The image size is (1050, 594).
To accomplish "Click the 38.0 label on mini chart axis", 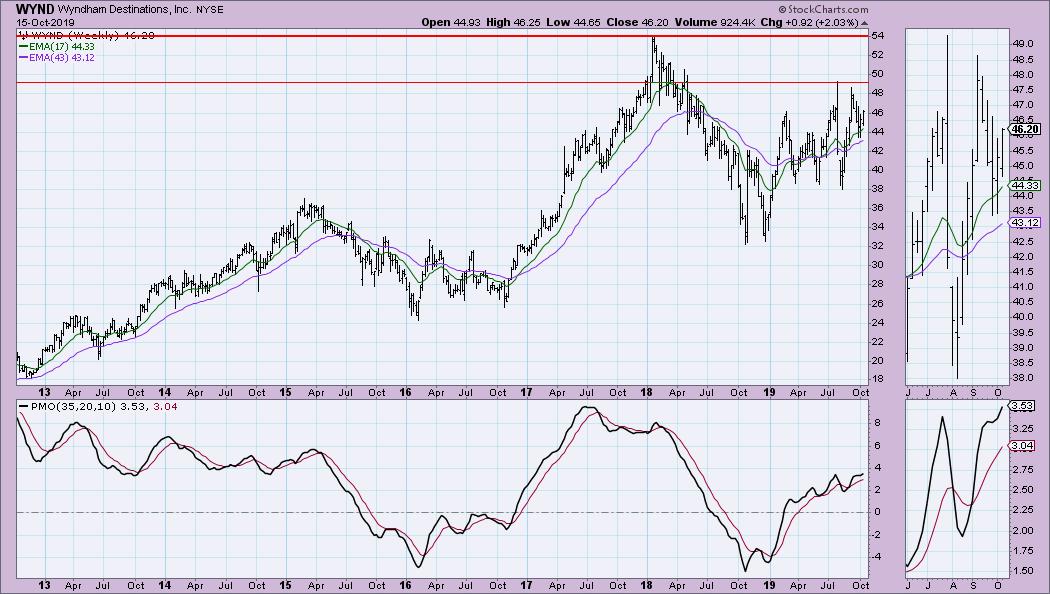I will pyautogui.click(x=1021, y=377).
